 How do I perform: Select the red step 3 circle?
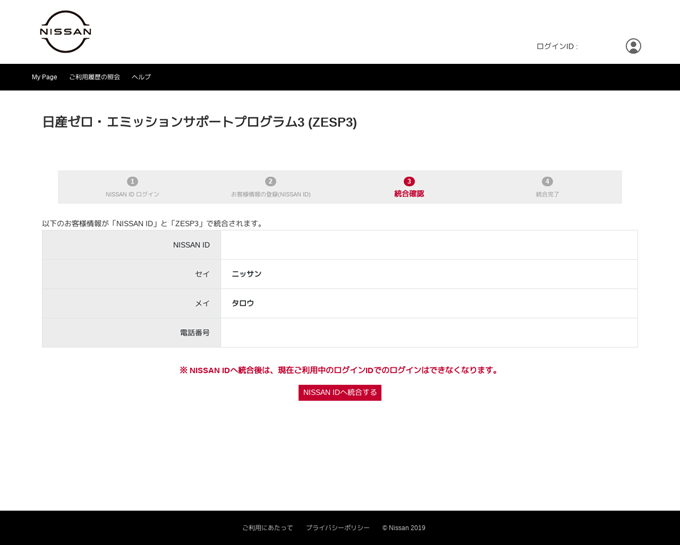pos(409,181)
